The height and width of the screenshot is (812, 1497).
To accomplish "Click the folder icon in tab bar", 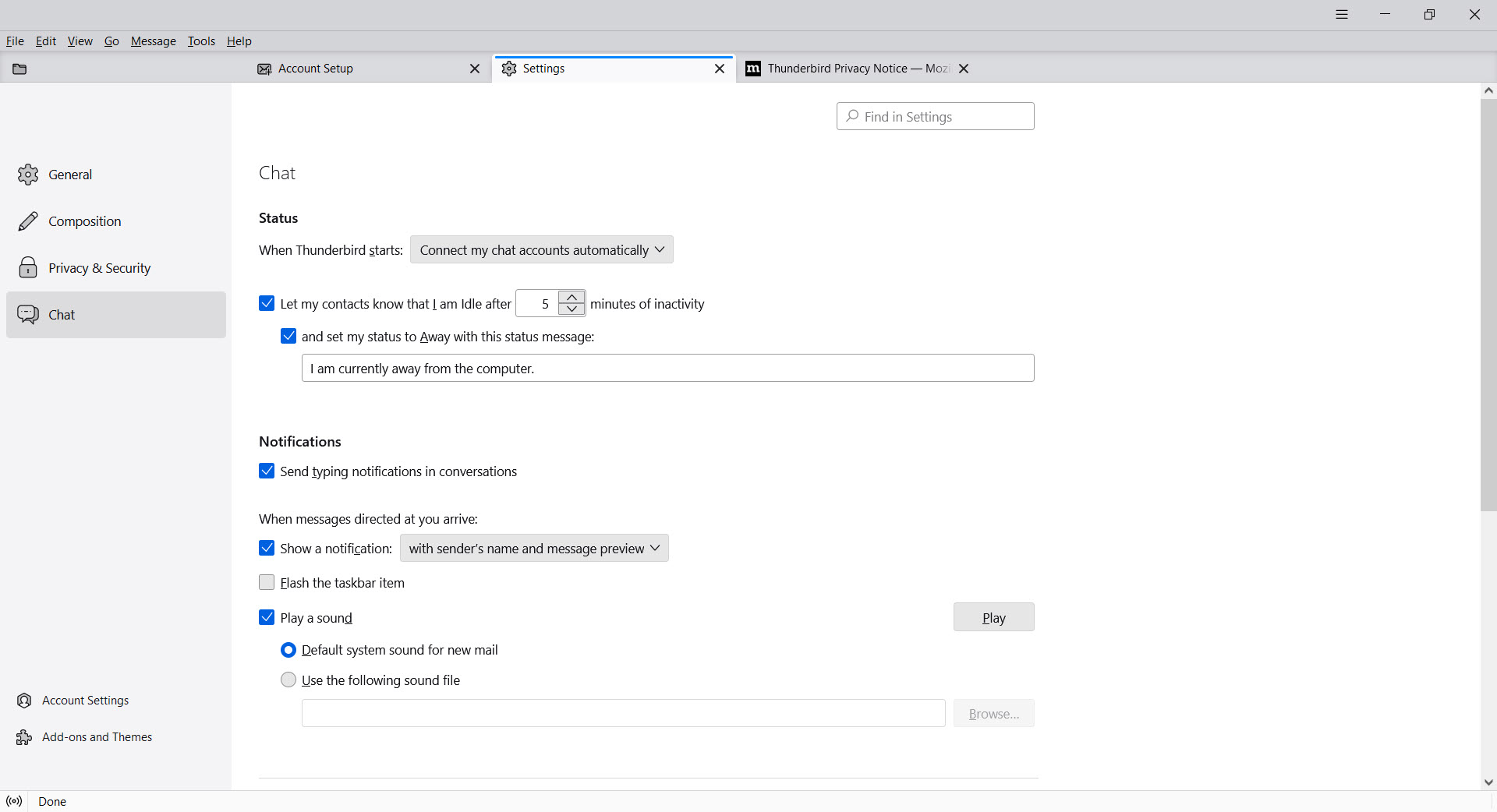I will coord(19,69).
